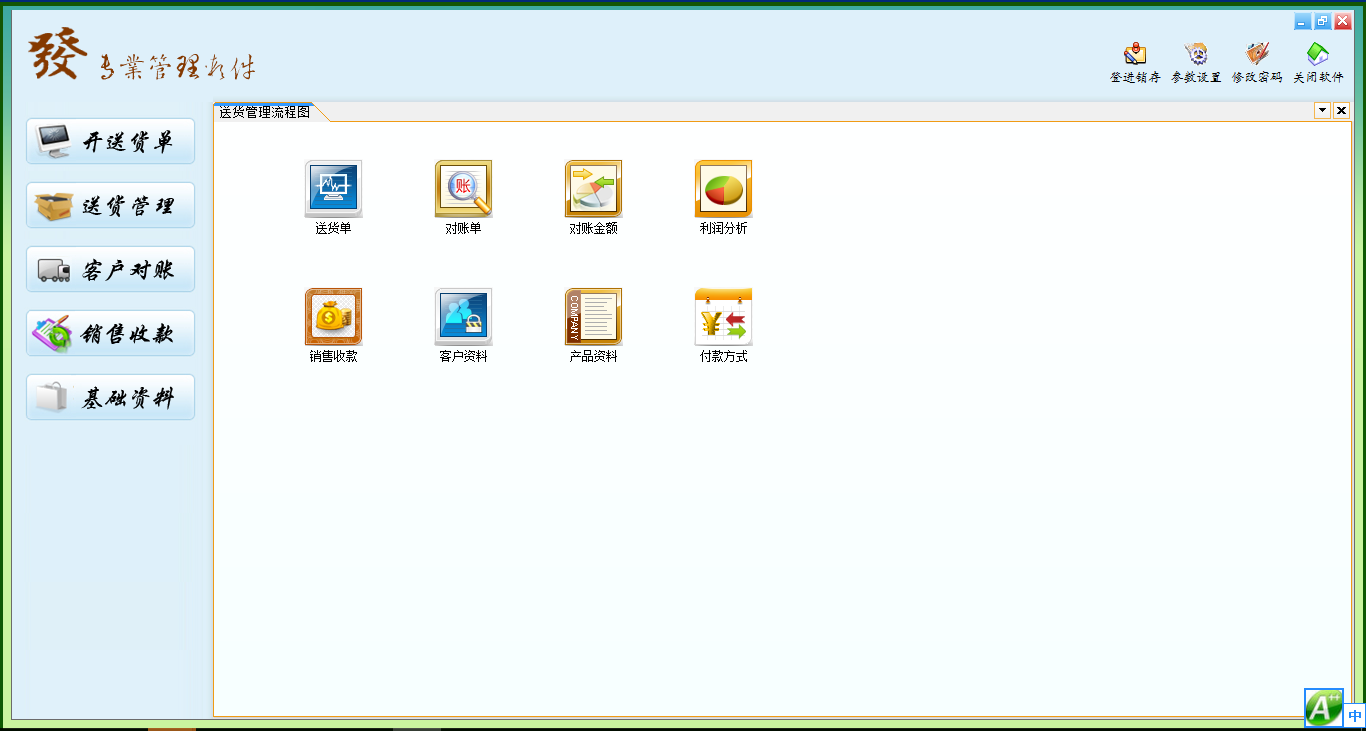The height and width of the screenshot is (731, 1366).
Task: Open the 送货单 delivery note icon
Action: click(333, 189)
